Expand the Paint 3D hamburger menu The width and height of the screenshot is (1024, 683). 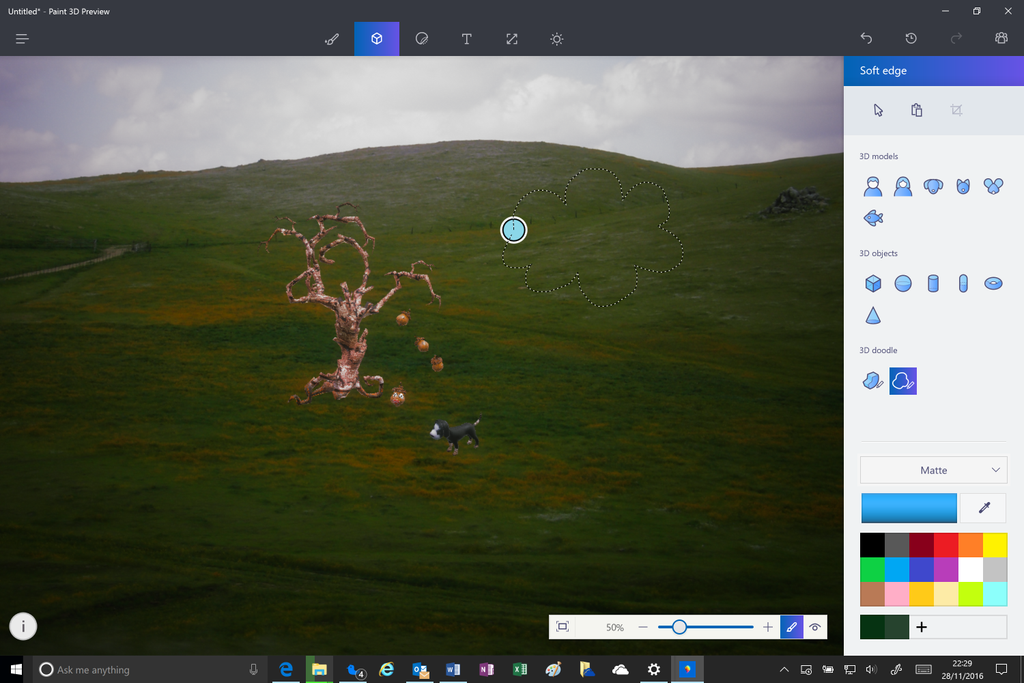21,39
